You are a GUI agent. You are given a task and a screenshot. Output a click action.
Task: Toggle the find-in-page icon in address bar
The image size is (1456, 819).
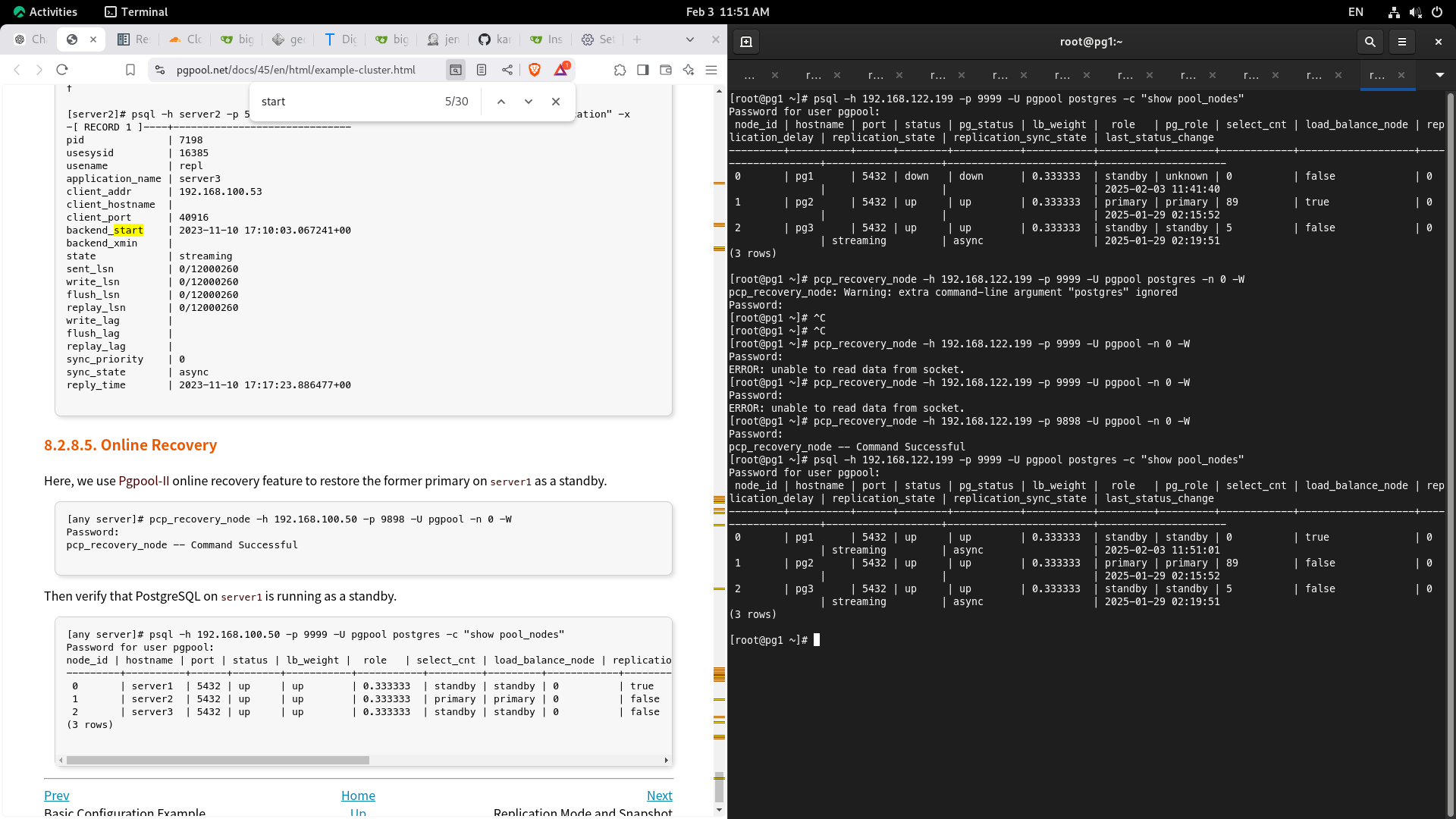point(456,70)
